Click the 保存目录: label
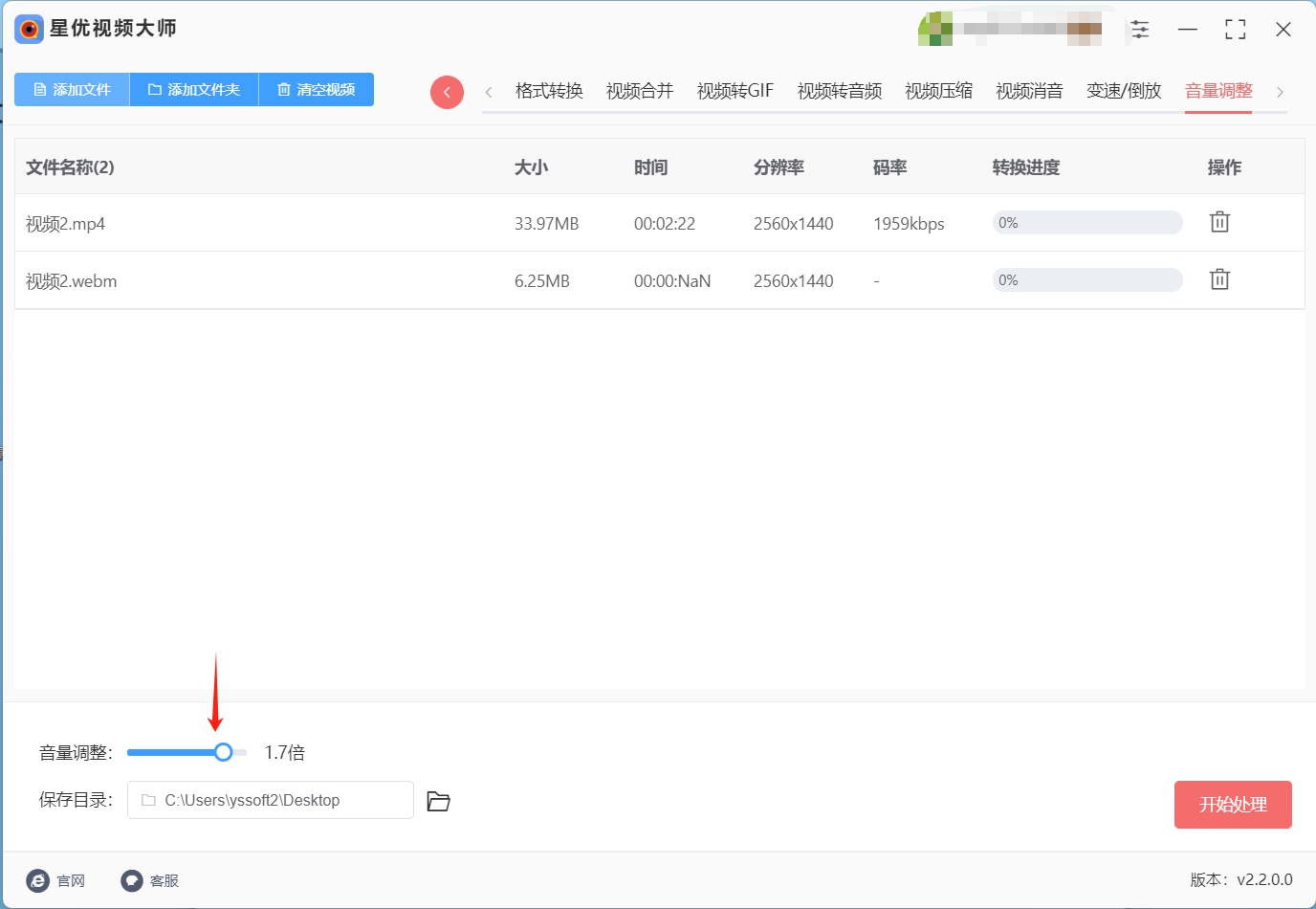The height and width of the screenshot is (909, 1316). [76, 800]
